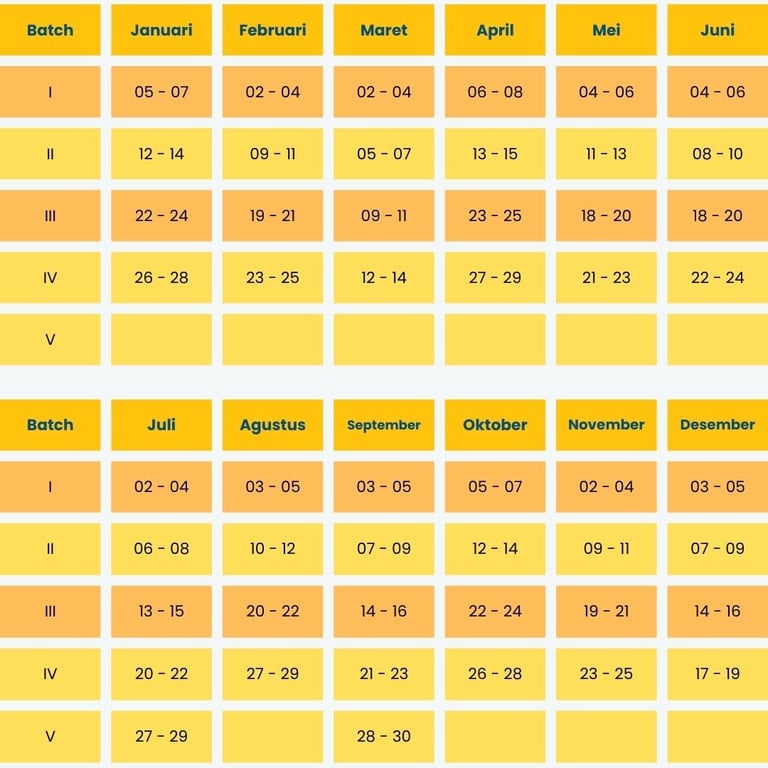768x768 pixels.
Task: Select Januari Batch I dates 05 - 07
Action: [x=161, y=92]
